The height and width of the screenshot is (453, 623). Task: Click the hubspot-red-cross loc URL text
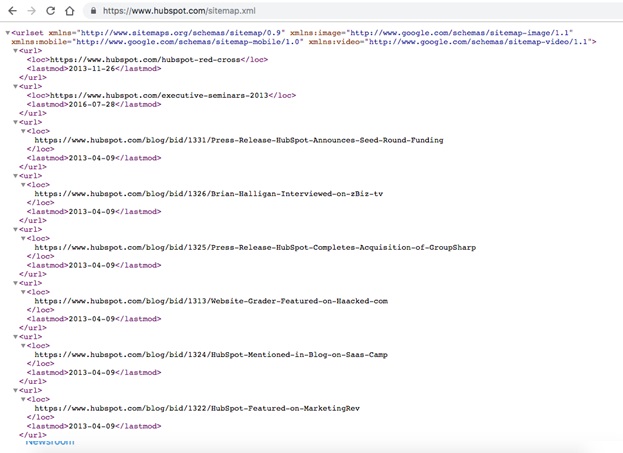coord(145,60)
